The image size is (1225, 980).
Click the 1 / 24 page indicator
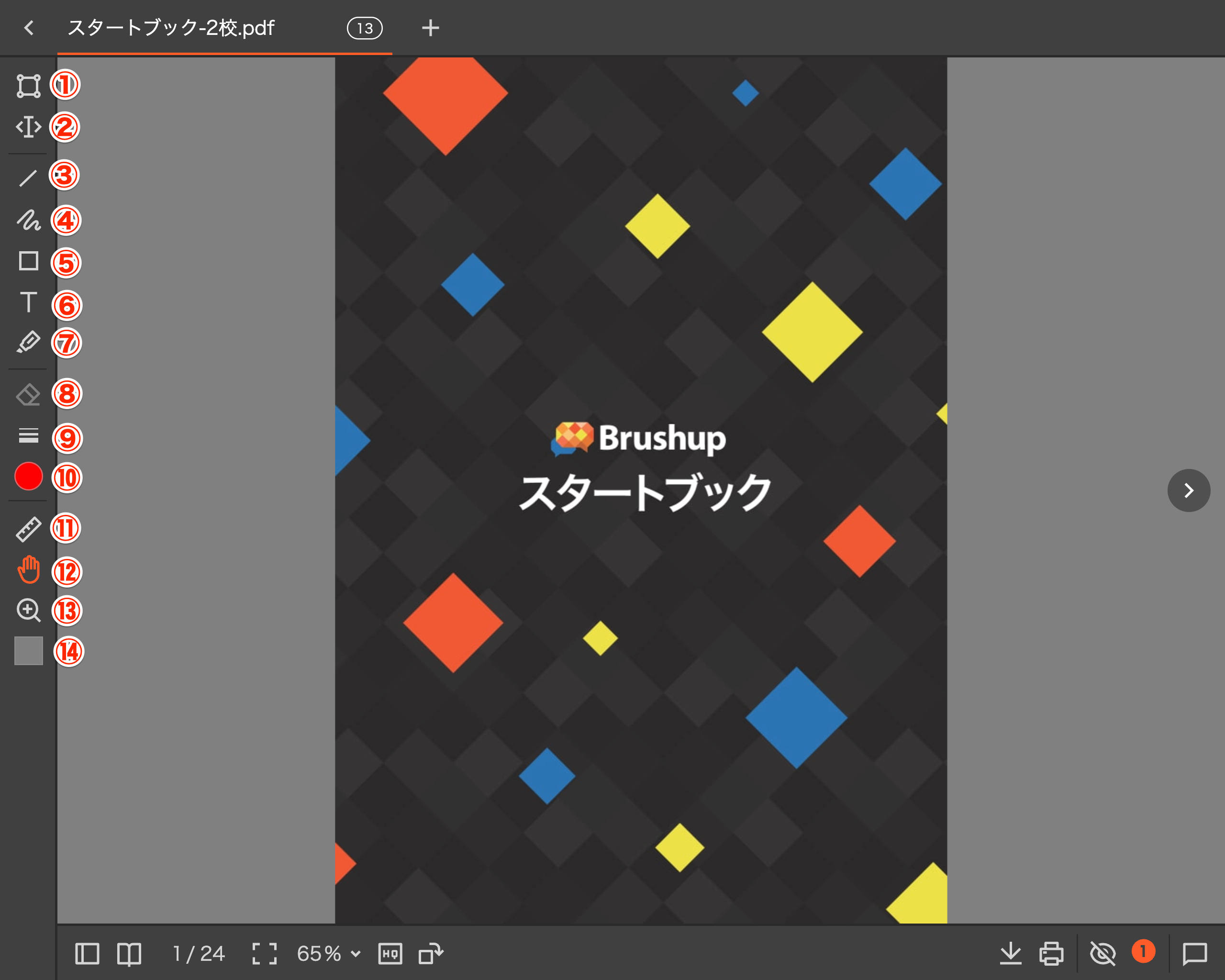click(199, 954)
